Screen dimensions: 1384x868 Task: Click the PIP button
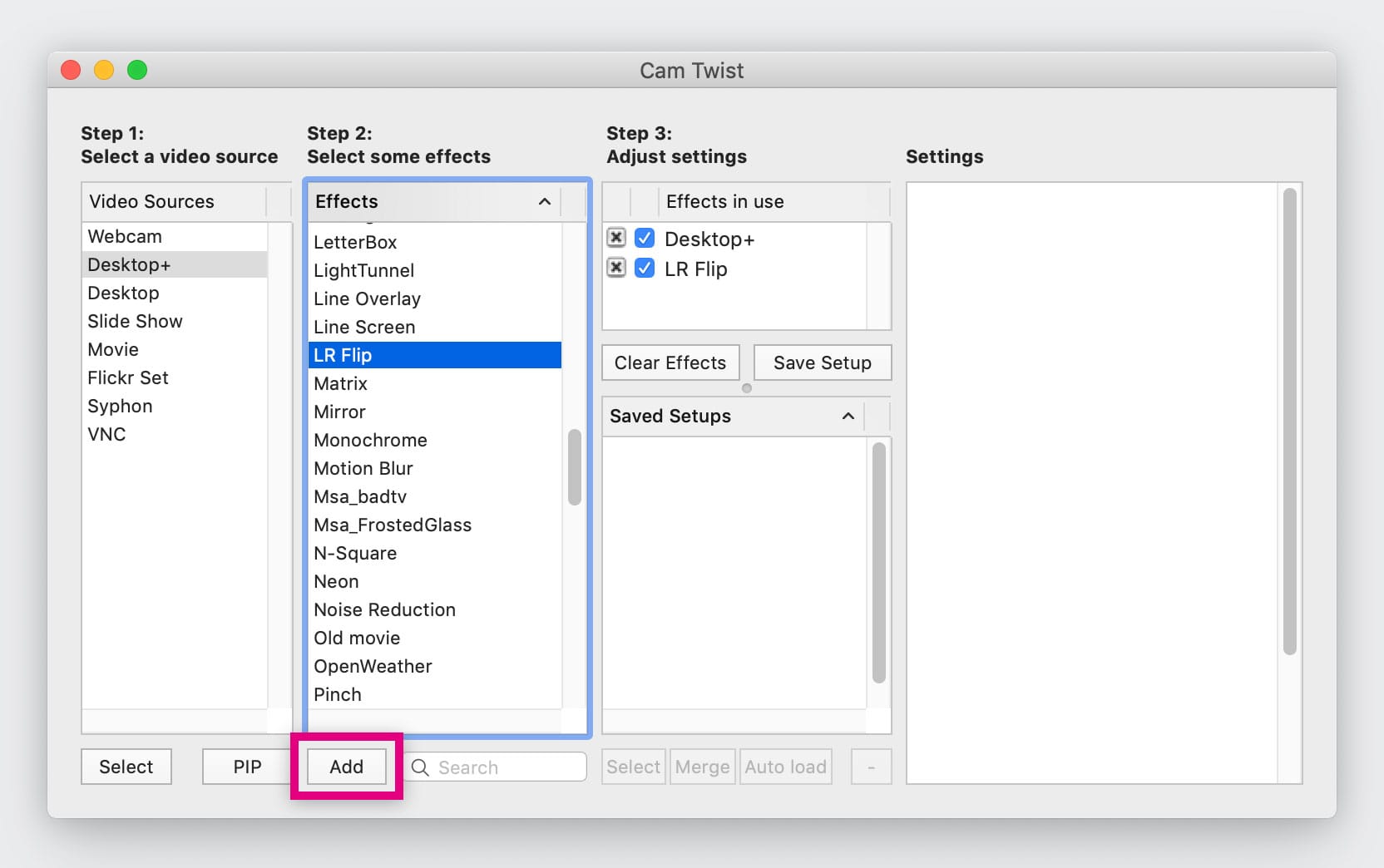tap(247, 767)
